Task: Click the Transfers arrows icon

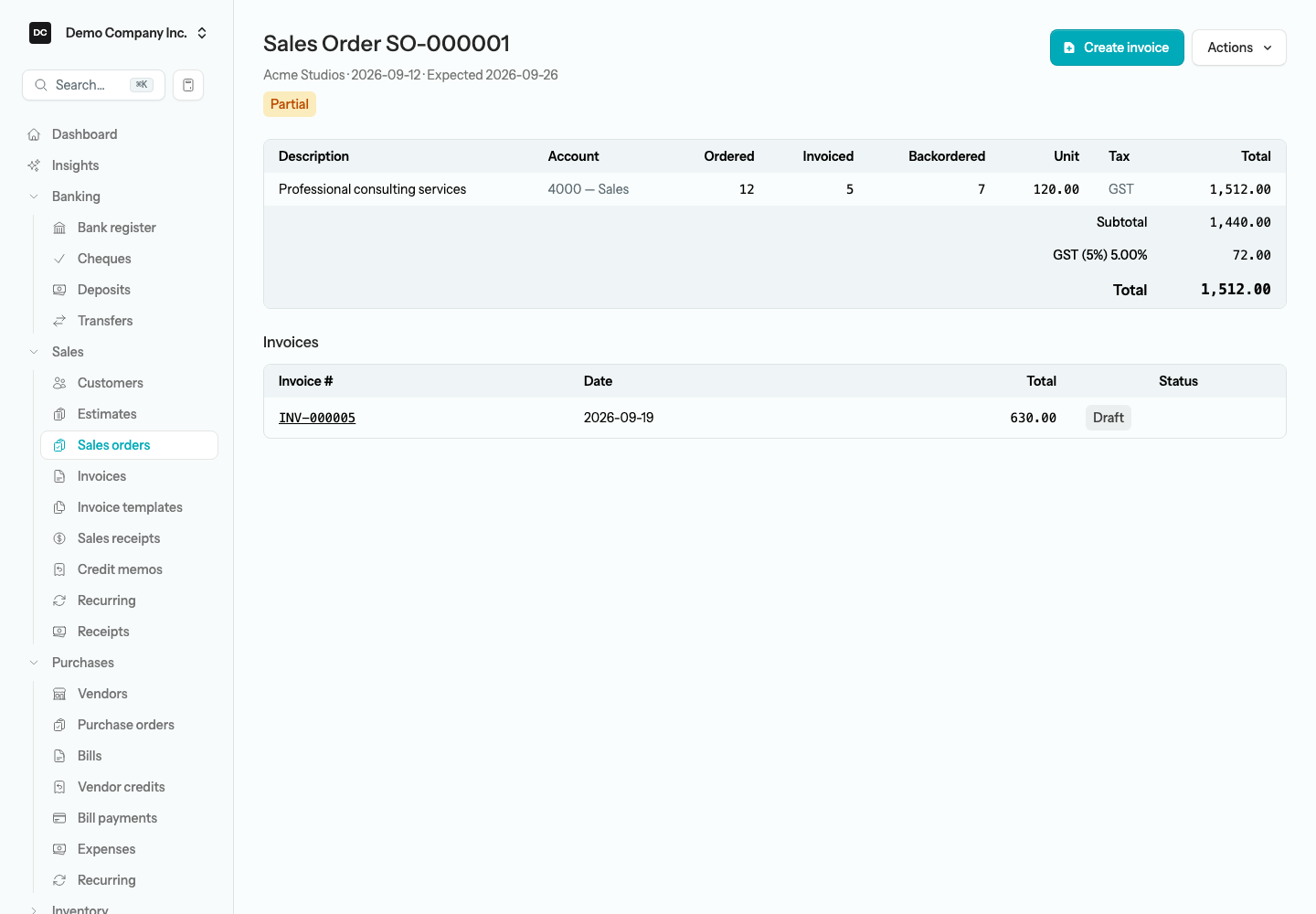Action: pyautogui.click(x=59, y=321)
